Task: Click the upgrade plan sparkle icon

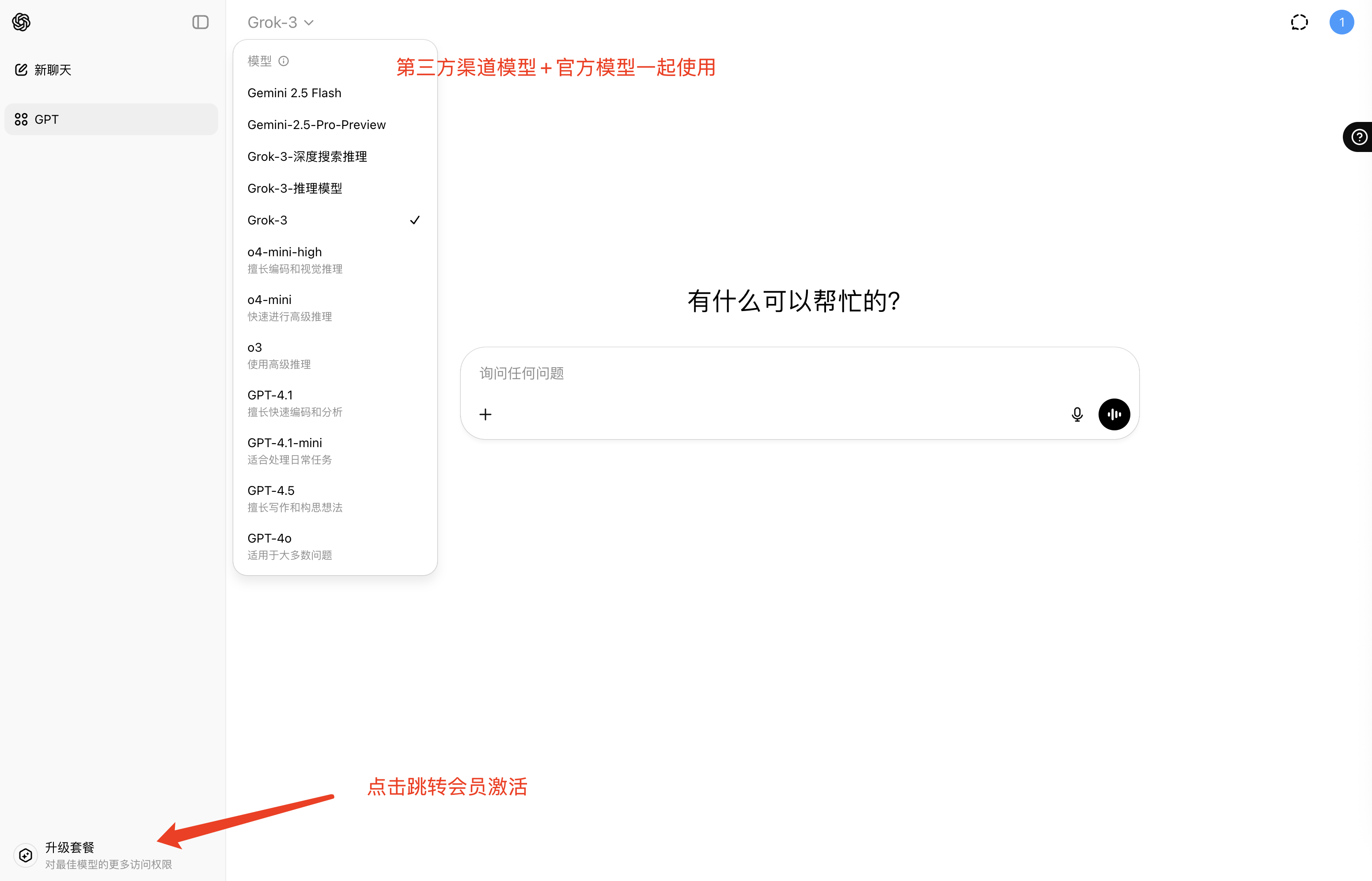Action: 26,855
